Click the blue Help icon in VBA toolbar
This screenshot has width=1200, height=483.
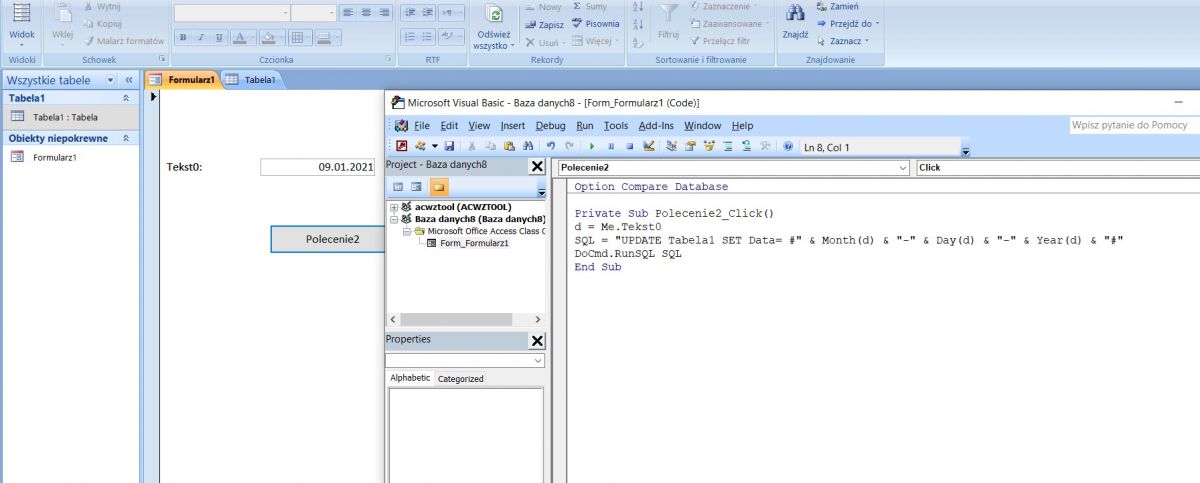point(788,146)
